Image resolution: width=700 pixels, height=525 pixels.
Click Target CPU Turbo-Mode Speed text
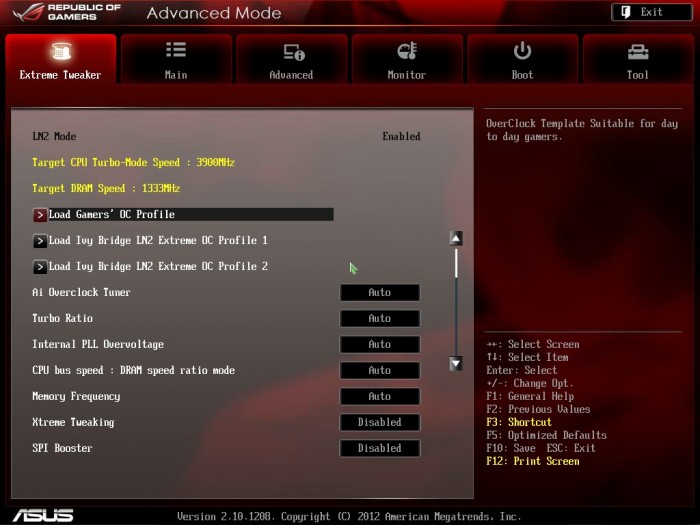(x=133, y=162)
